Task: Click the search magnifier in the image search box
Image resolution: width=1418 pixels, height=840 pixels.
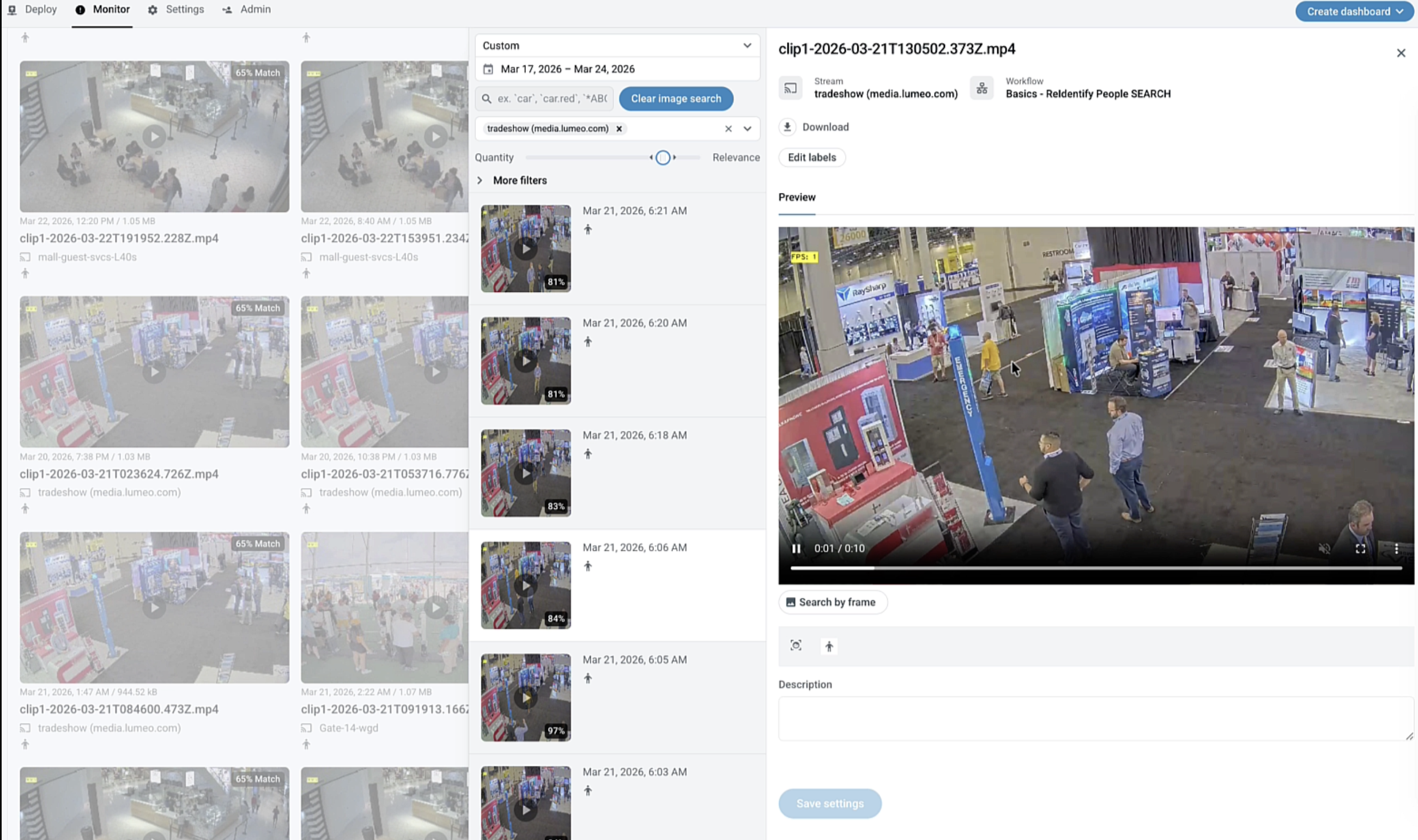Action: pos(487,99)
